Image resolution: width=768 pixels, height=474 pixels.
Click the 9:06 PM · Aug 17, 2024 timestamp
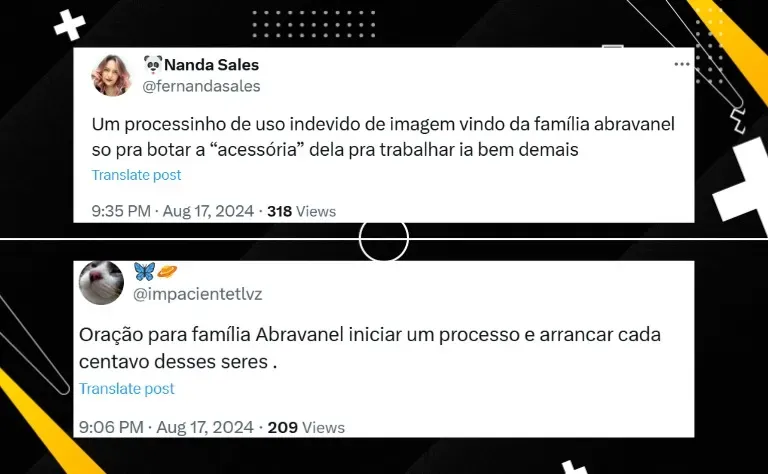coord(166,427)
